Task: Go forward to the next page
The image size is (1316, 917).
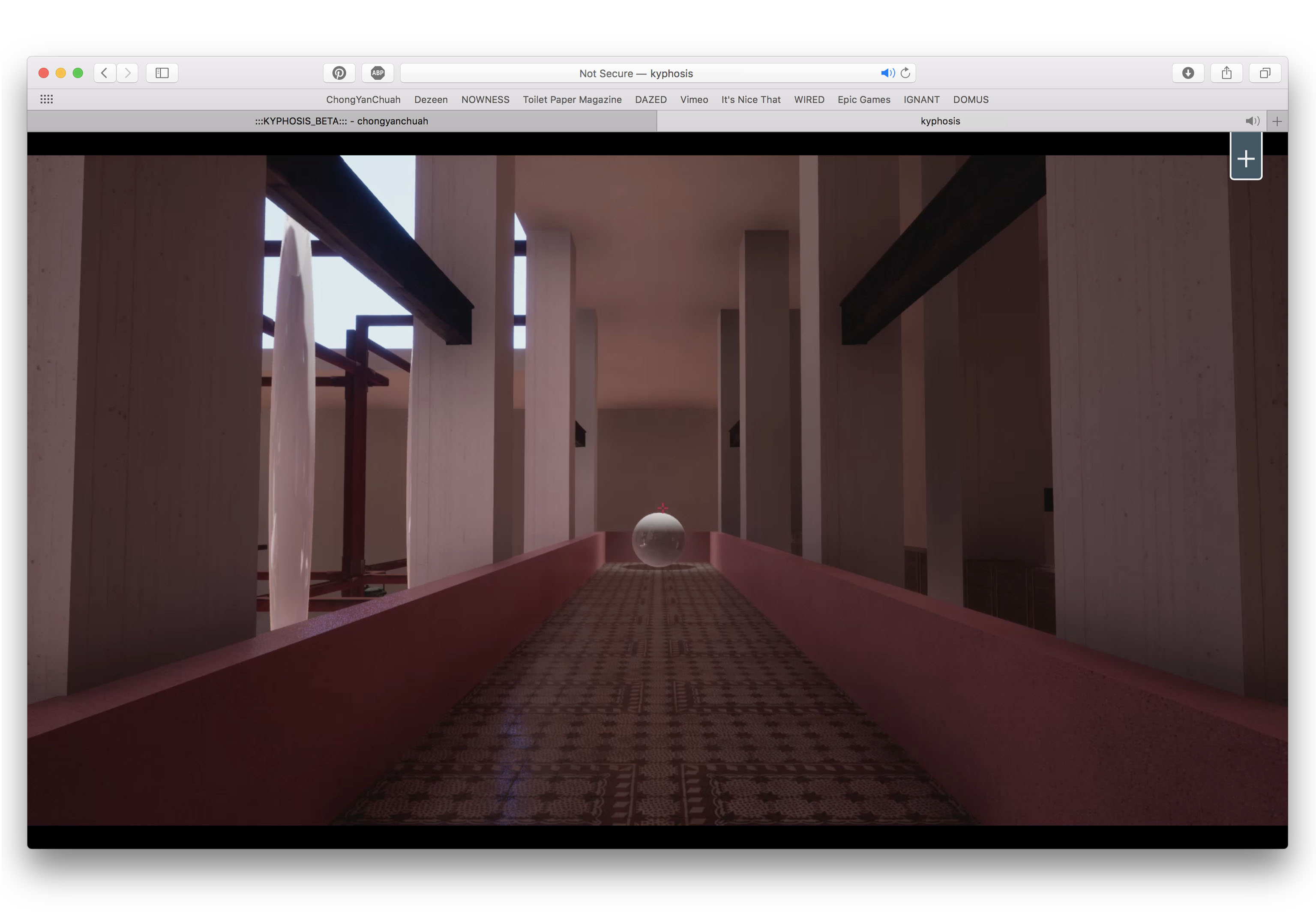Action: [x=127, y=73]
